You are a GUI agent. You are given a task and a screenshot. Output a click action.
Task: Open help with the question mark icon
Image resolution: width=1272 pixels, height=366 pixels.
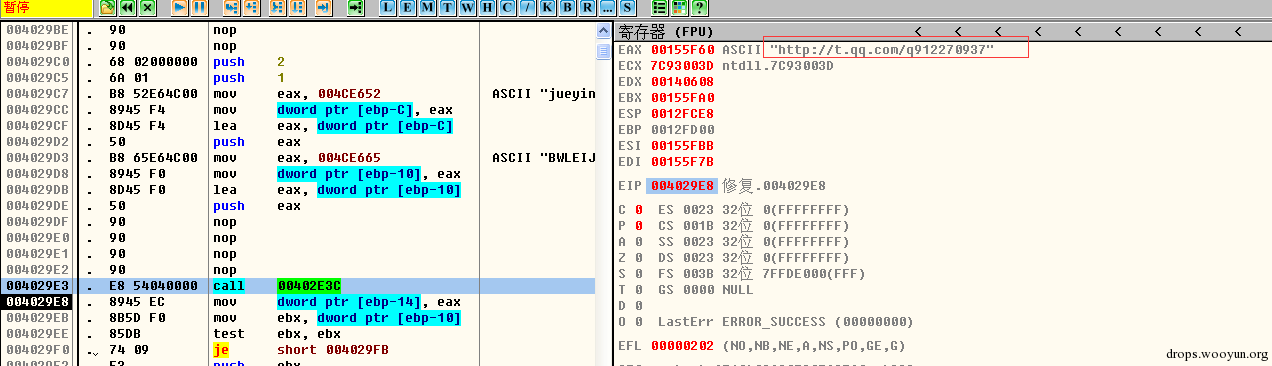[699, 7]
